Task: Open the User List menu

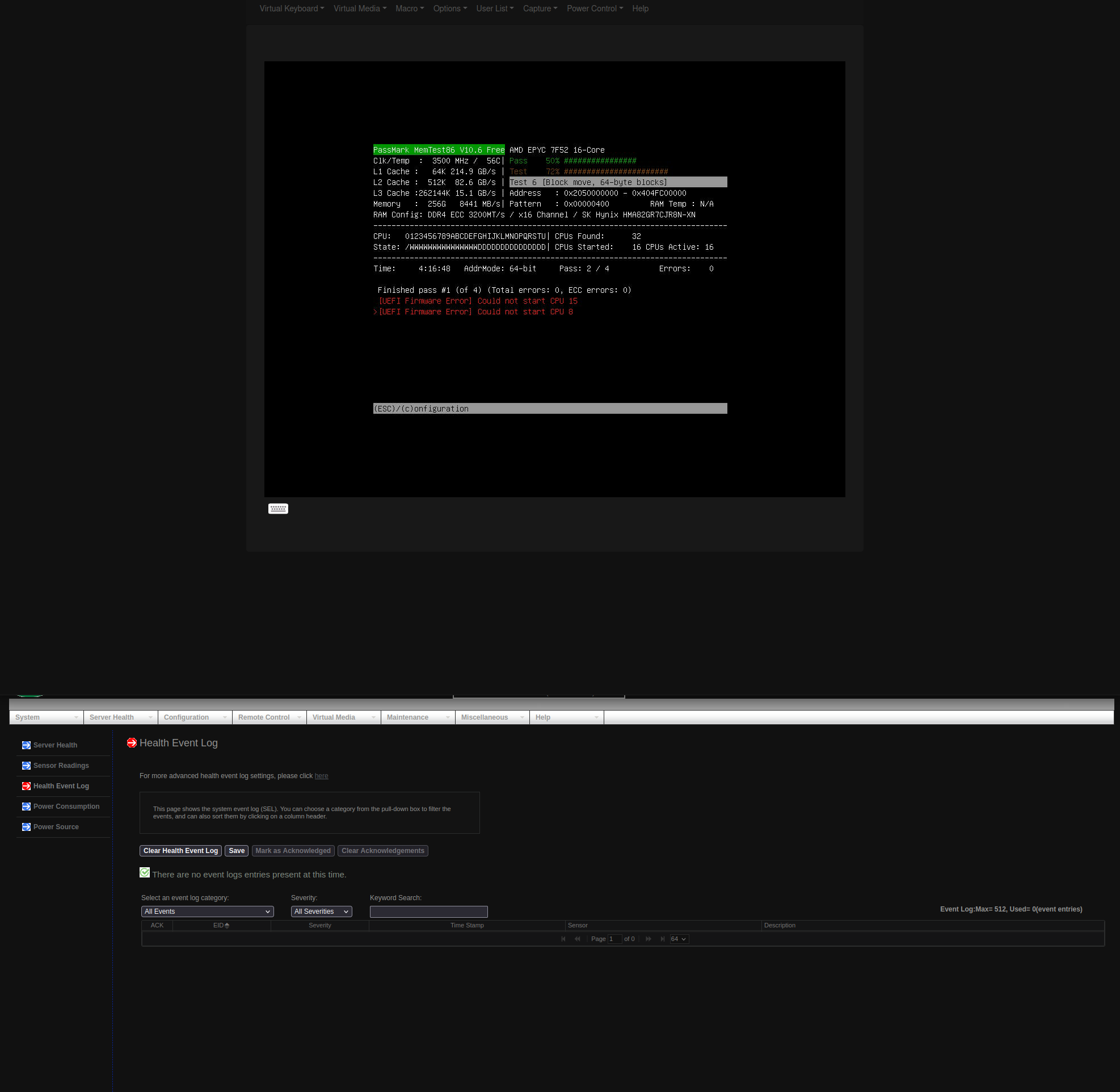Action: [x=494, y=9]
